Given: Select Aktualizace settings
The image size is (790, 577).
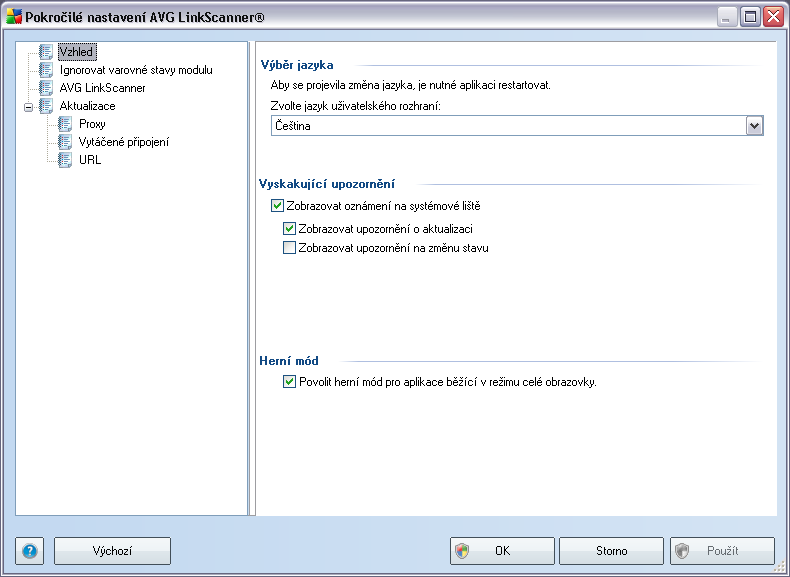Looking at the screenshot, I should coord(87,106).
